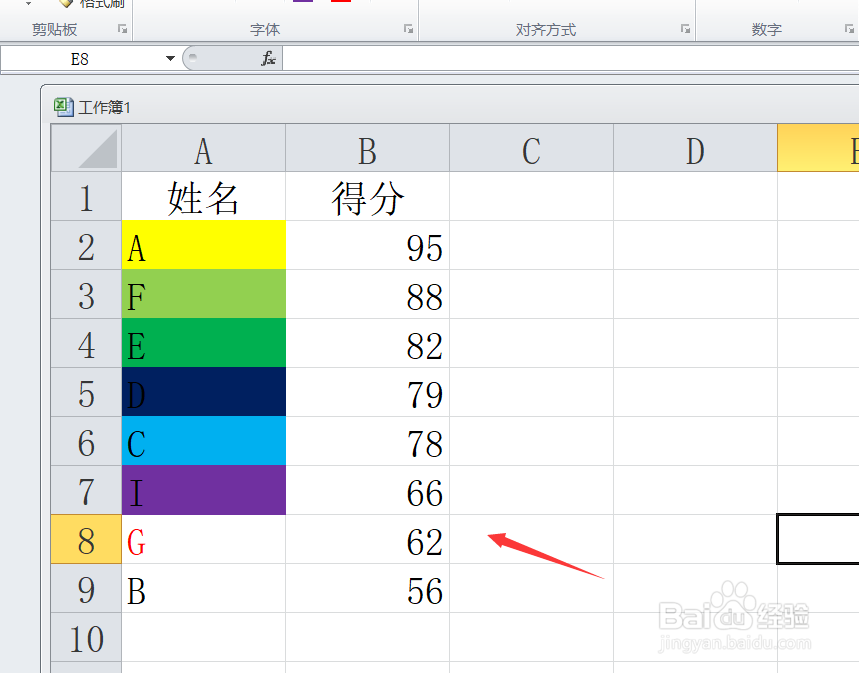This screenshot has height=673, width=859.
Task: Select the score cell 88
Action: coord(367,294)
